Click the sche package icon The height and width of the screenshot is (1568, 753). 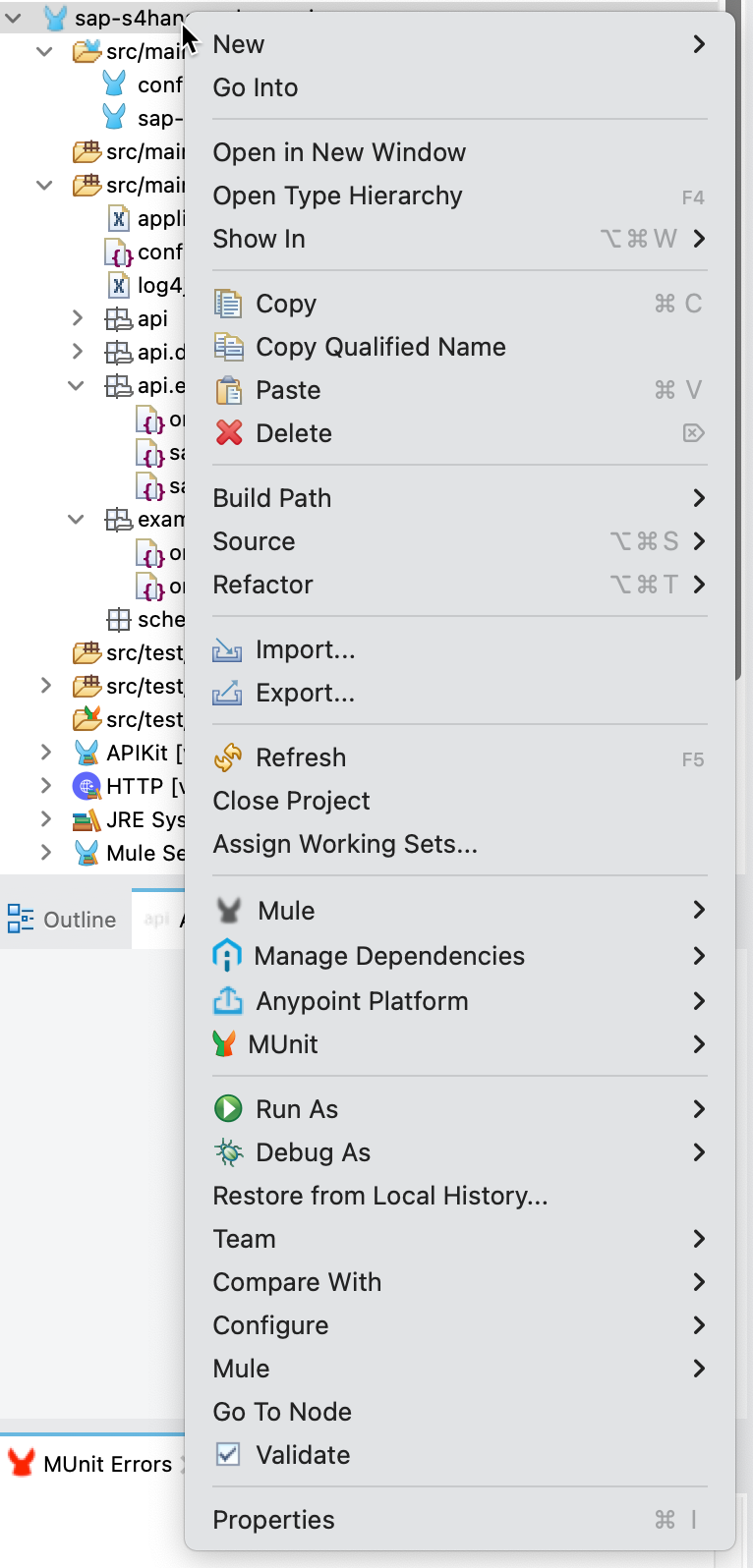pyautogui.click(x=118, y=619)
